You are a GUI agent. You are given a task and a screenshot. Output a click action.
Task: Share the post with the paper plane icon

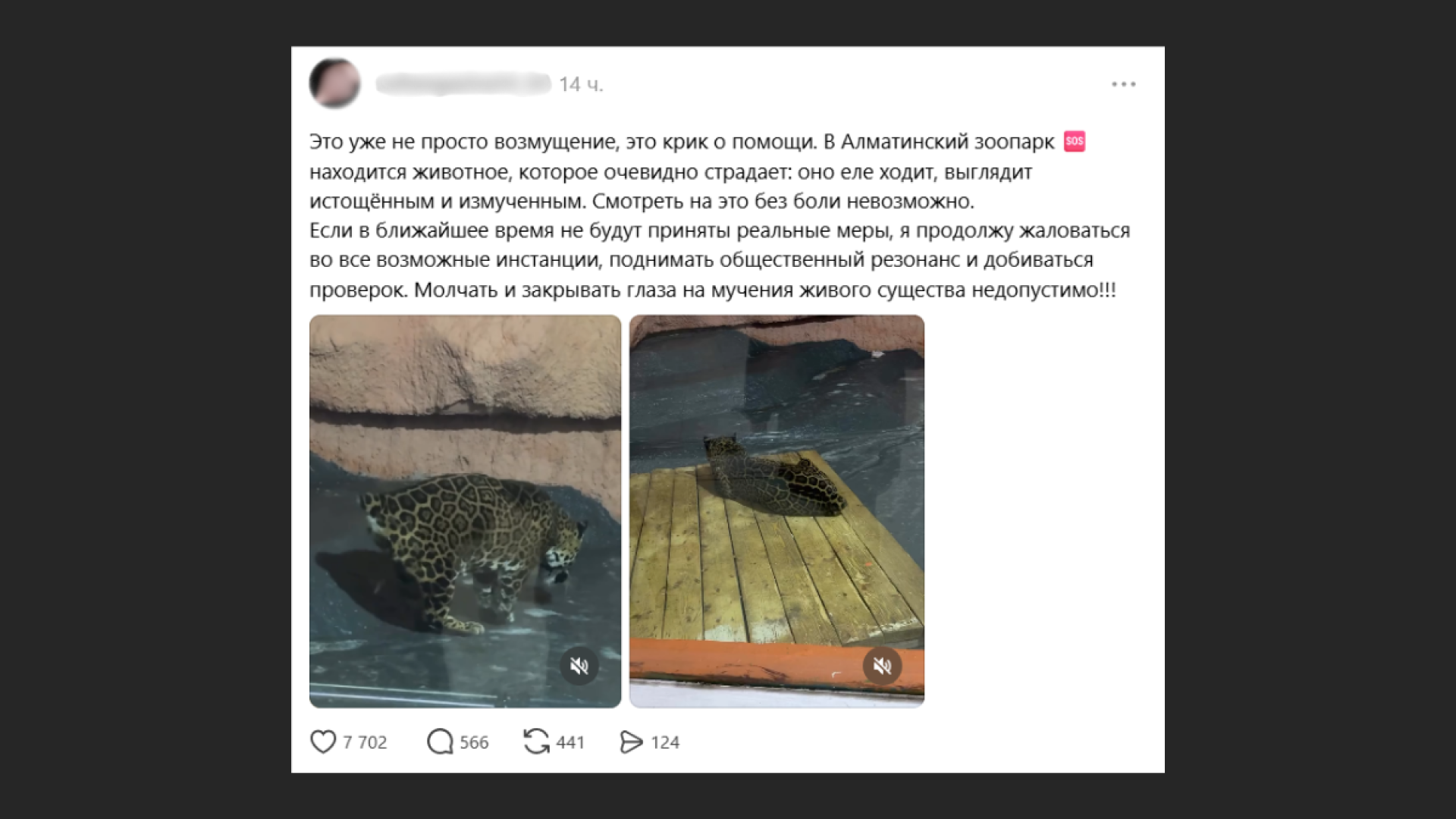(631, 742)
